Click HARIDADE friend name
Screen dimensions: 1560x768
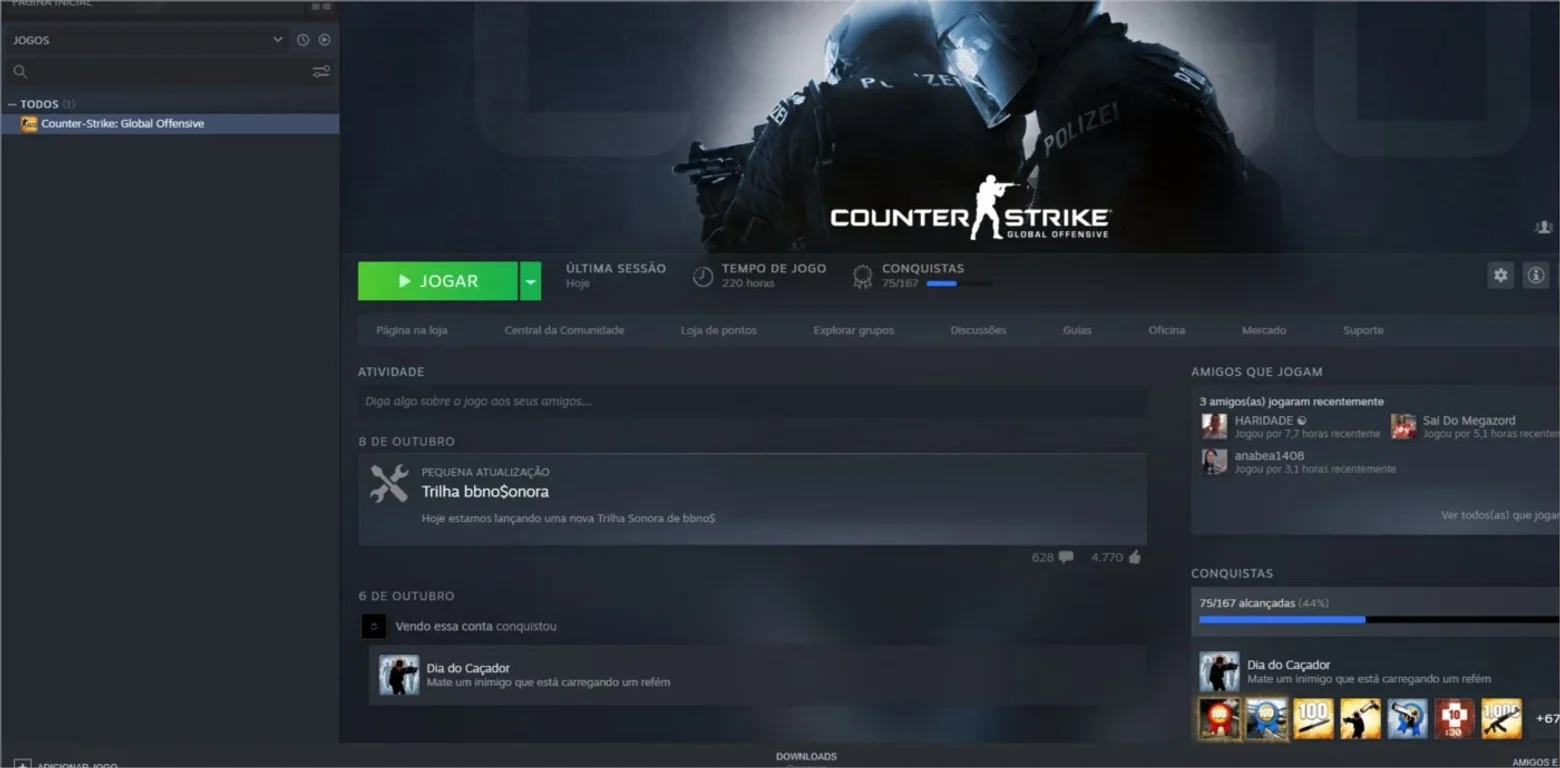tap(1264, 421)
